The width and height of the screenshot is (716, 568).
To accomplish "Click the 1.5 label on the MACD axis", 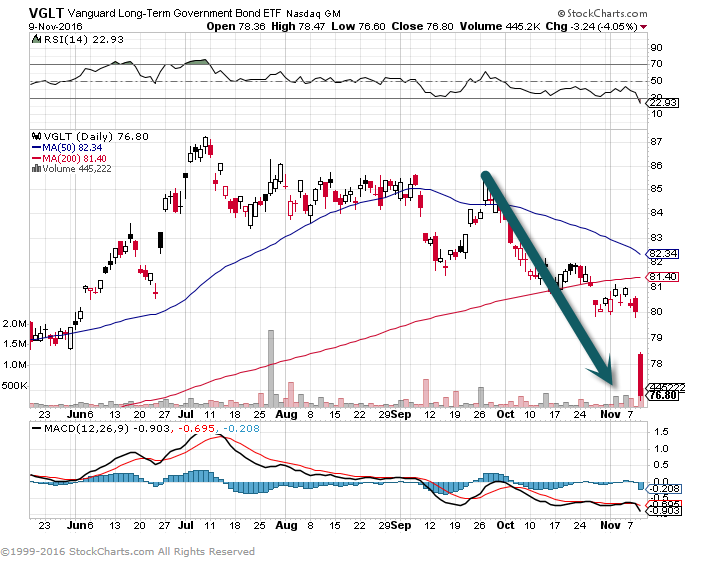I will pyautogui.click(x=661, y=432).
